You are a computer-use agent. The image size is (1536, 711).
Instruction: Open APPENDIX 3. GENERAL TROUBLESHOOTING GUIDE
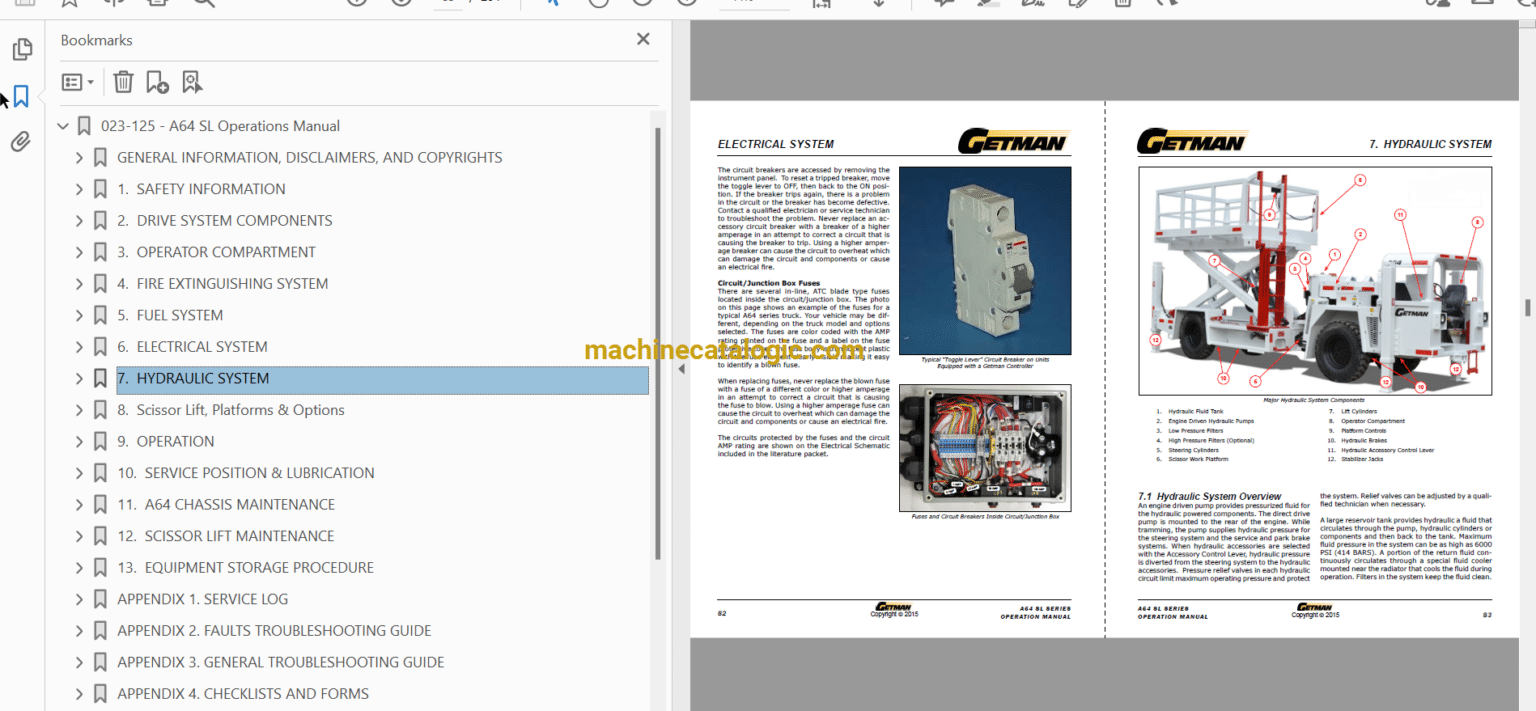pyautogui.click(x=281, y=662)
